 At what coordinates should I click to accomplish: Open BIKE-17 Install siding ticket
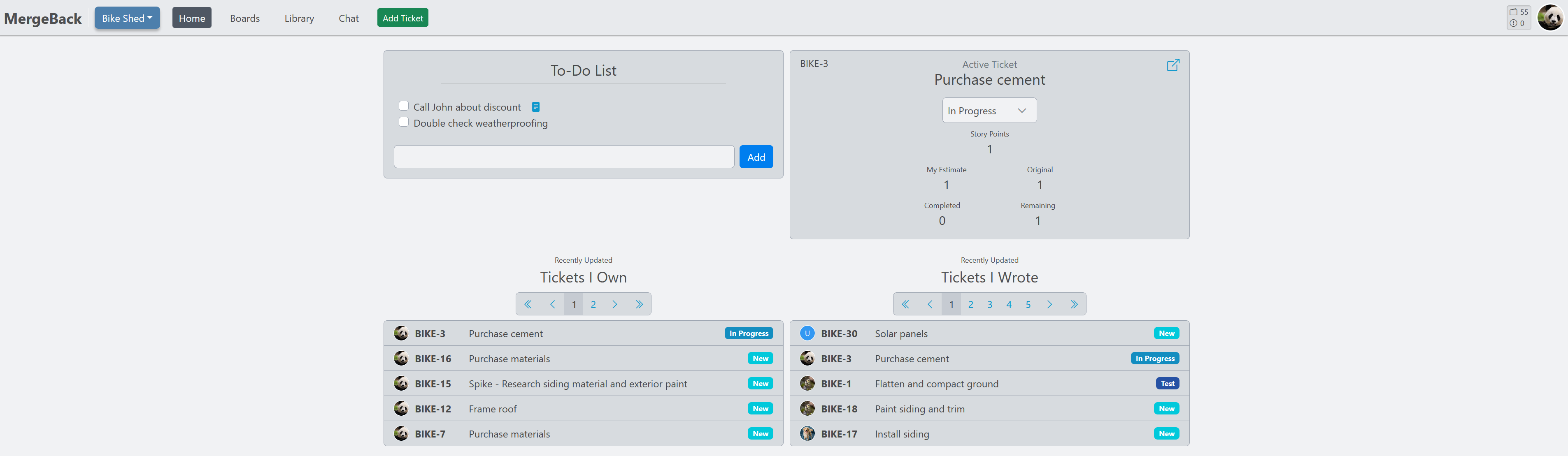(x=989, y=433)
